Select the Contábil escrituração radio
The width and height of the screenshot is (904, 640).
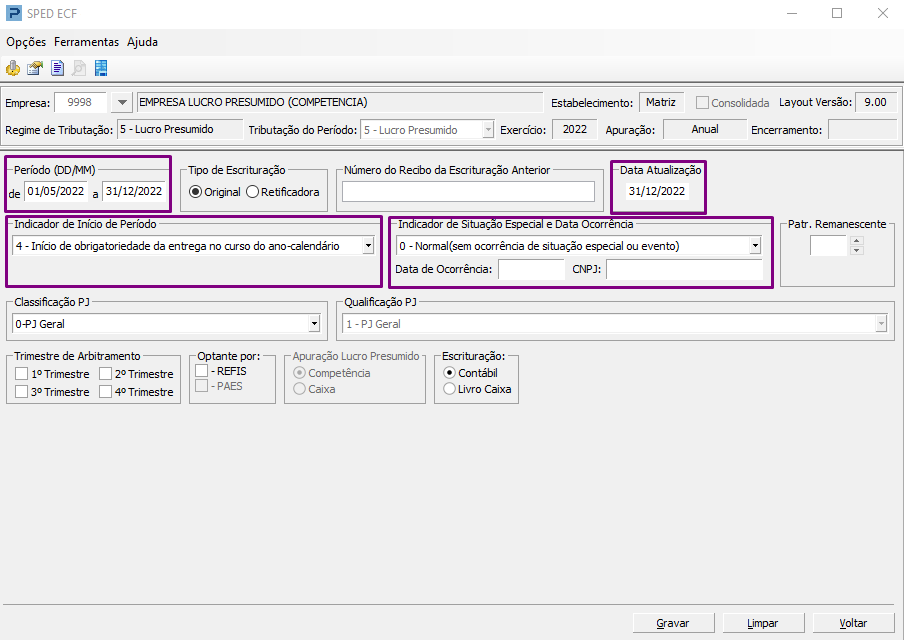[x=449, y=373]
